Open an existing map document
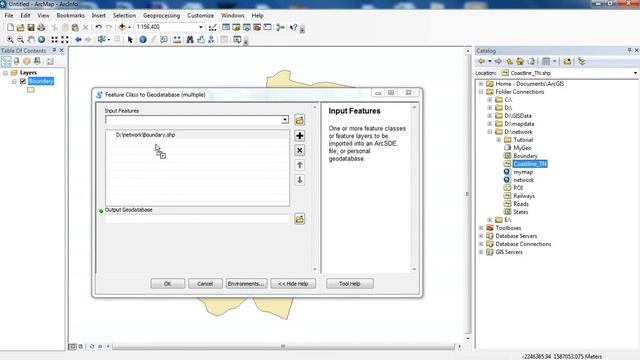This screenshot has height=360, width=640. click(x=20, y=27)
